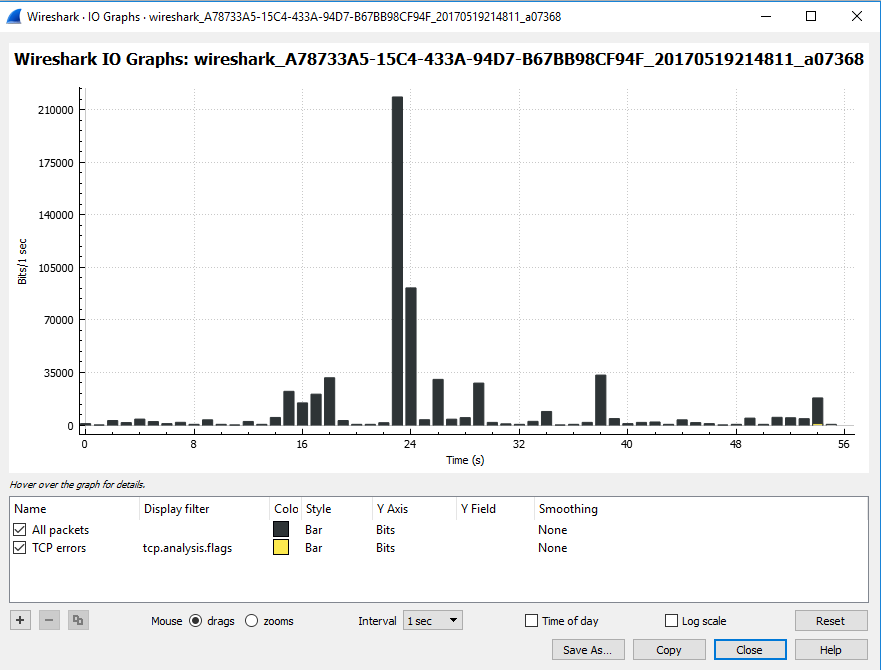Click the 'Time (s)' x-axis label

click(465, 460)
